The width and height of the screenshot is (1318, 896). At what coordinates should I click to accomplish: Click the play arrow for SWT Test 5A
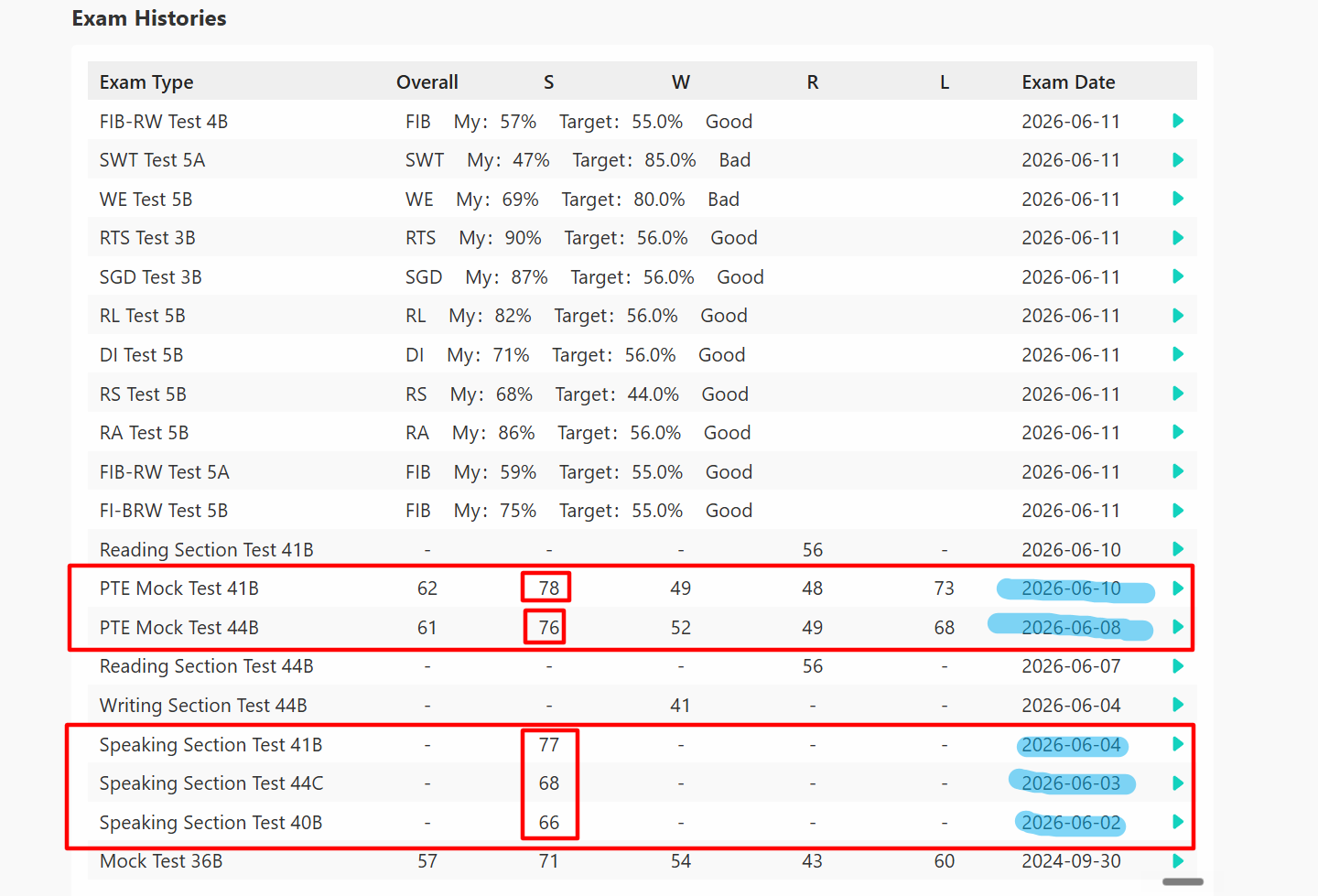(1178, 160)
